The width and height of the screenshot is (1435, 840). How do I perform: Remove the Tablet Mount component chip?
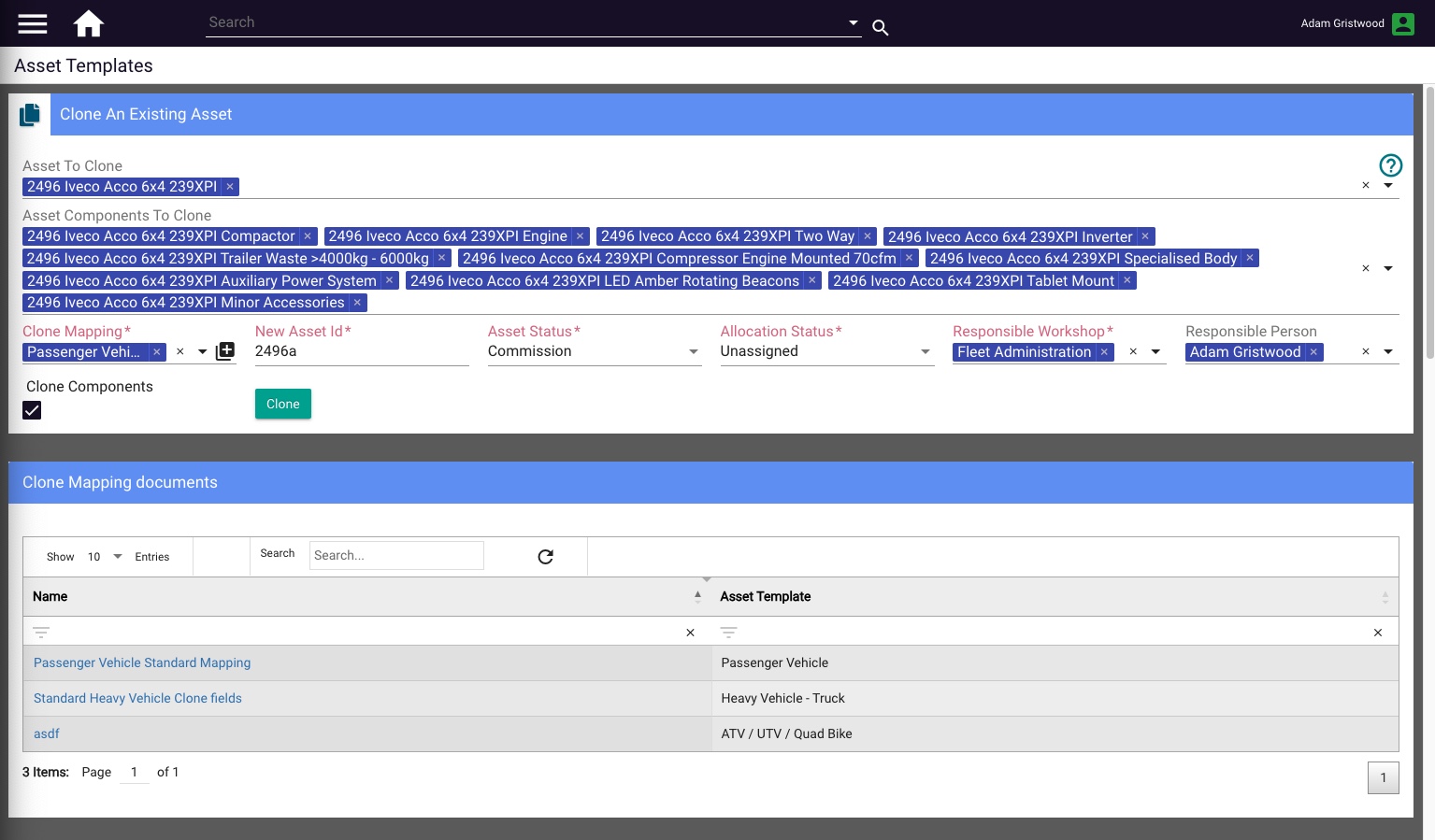(1127, 280)
